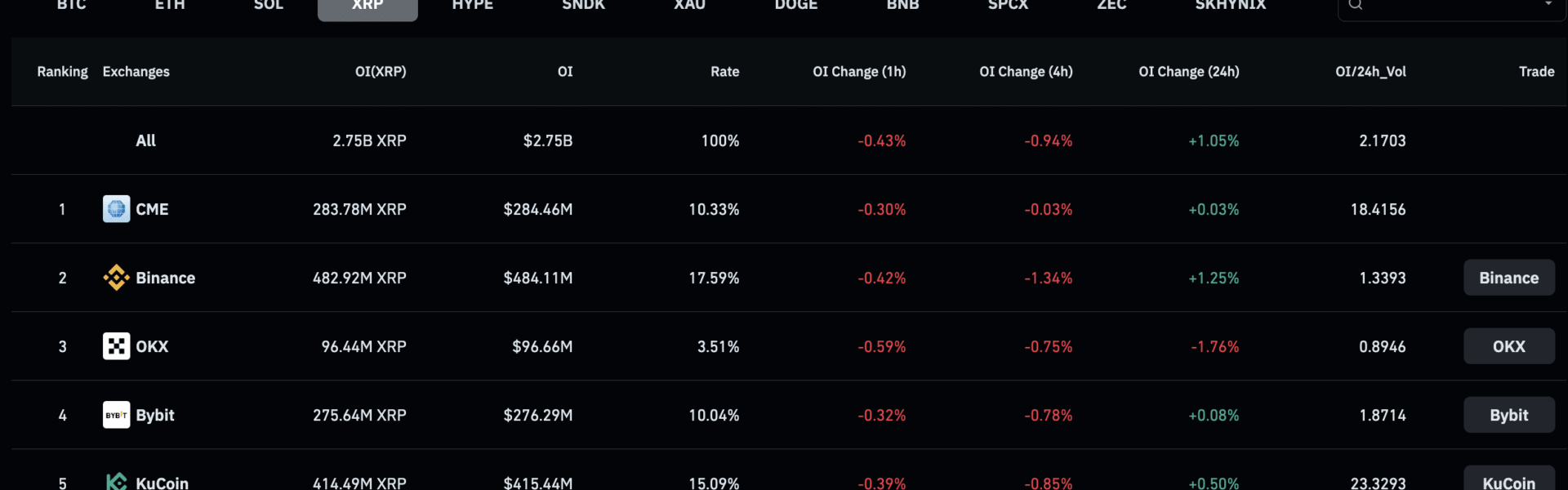Select the DOGE coin tab
The width and height of the screenshot is (1568, 490).
(x=796, y=5)
